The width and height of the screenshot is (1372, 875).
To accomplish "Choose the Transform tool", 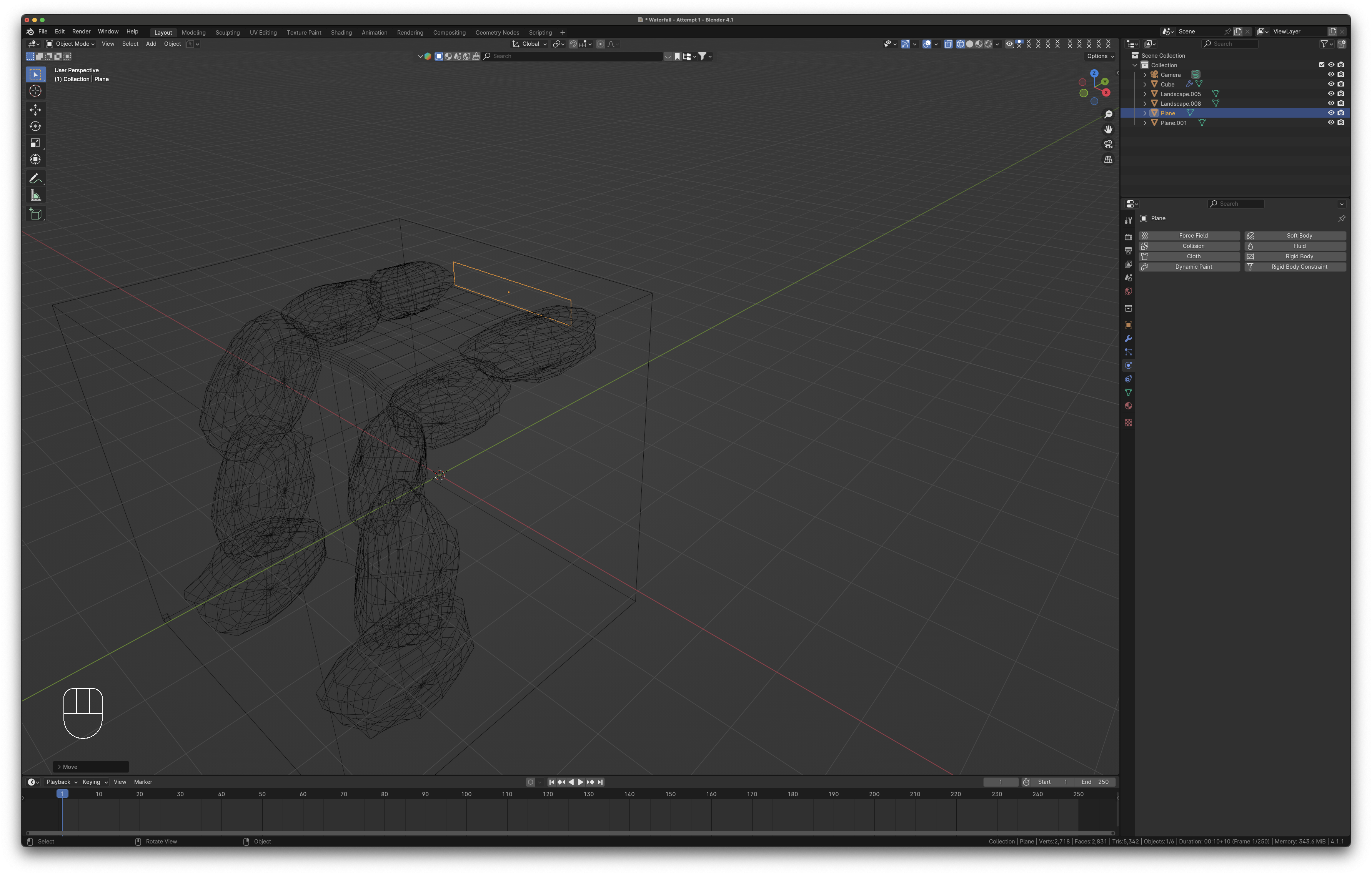I will click(x=35, y=160).
